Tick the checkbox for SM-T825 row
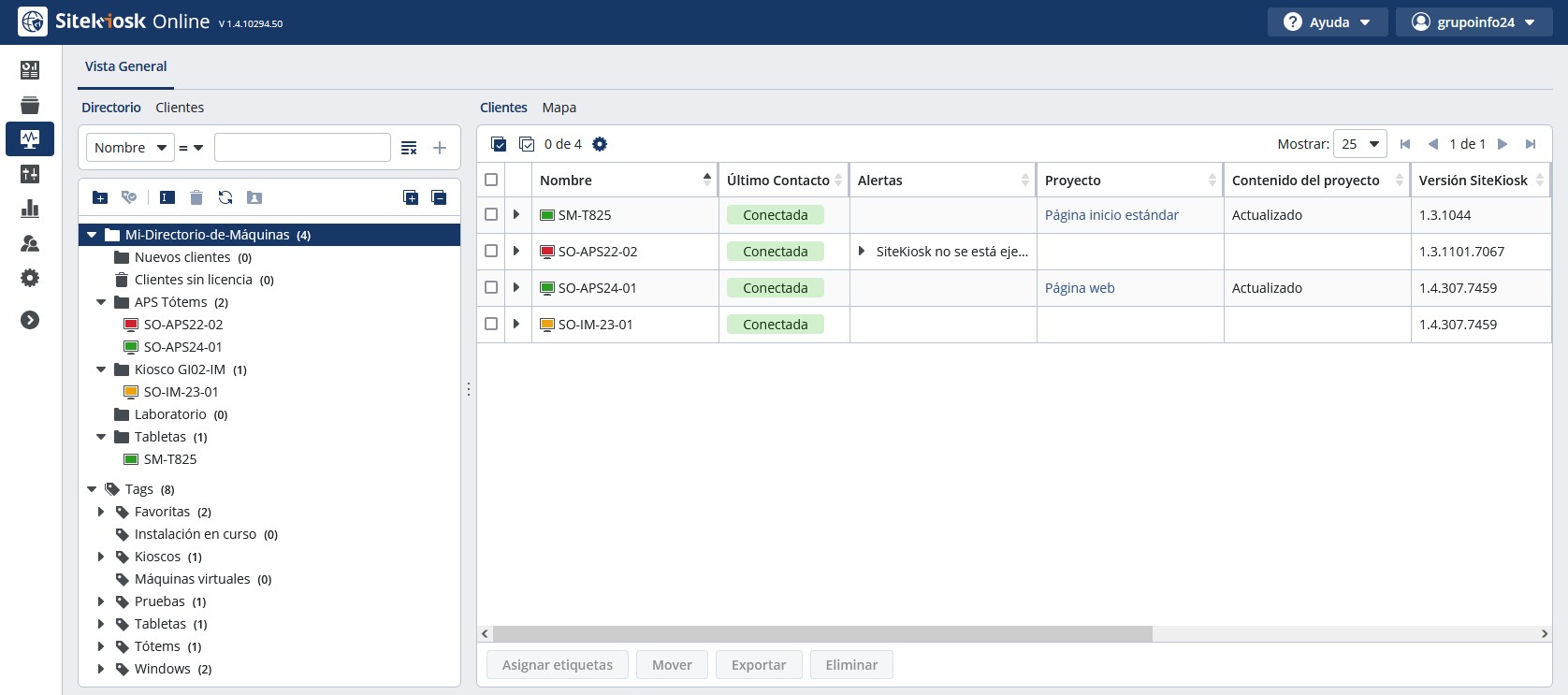1568x695 pixels. [x=491, y=215]
